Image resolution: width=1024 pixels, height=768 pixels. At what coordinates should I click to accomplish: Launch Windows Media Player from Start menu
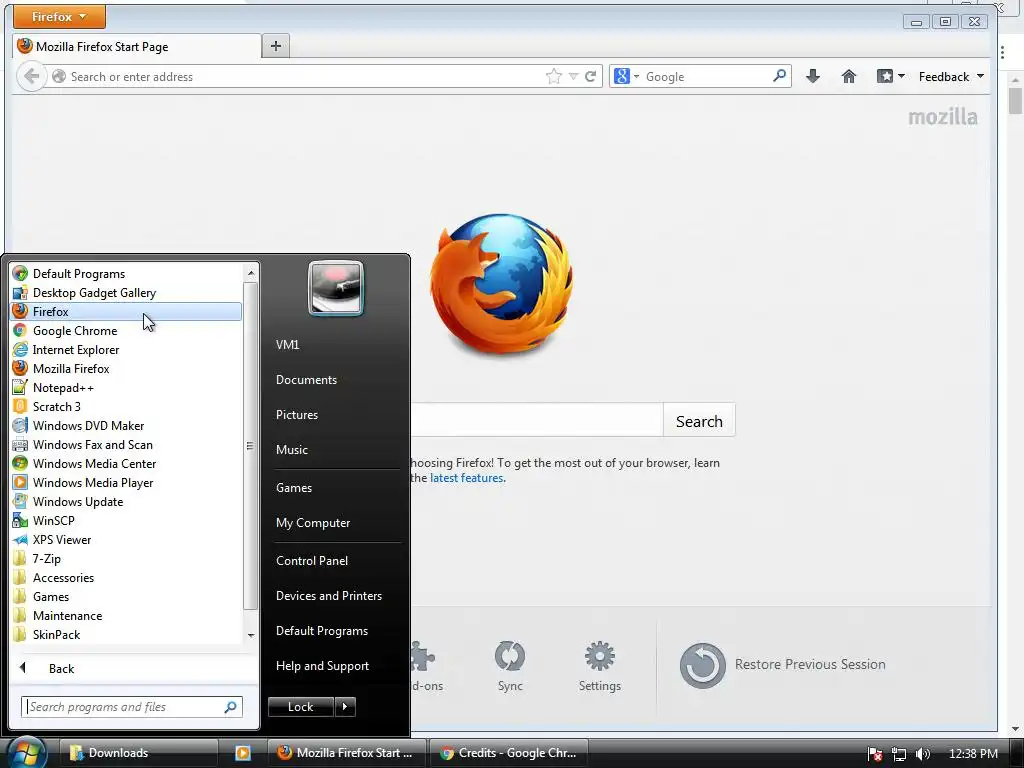click(x=127, y=482)
